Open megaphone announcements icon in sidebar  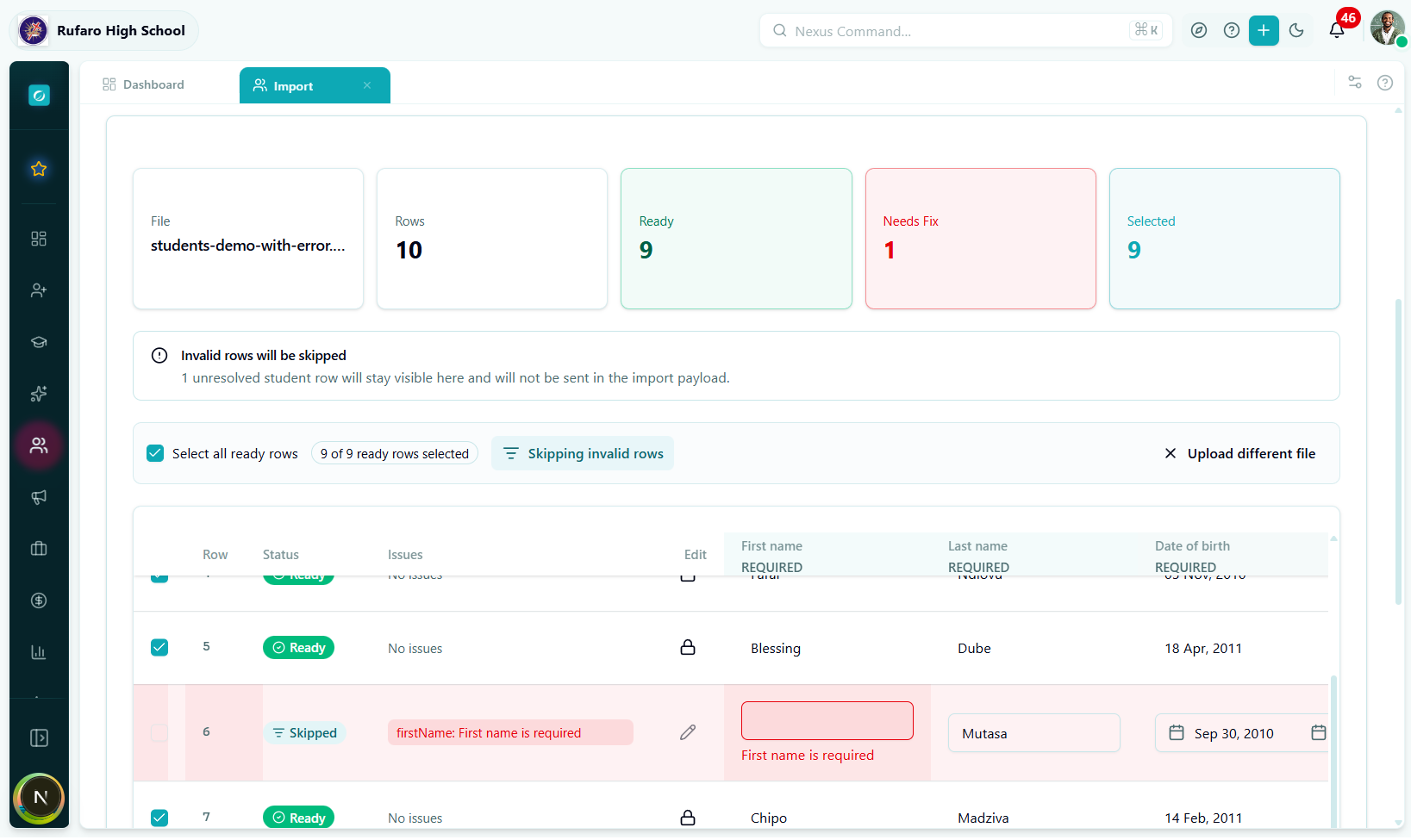[x=39, y=497]
